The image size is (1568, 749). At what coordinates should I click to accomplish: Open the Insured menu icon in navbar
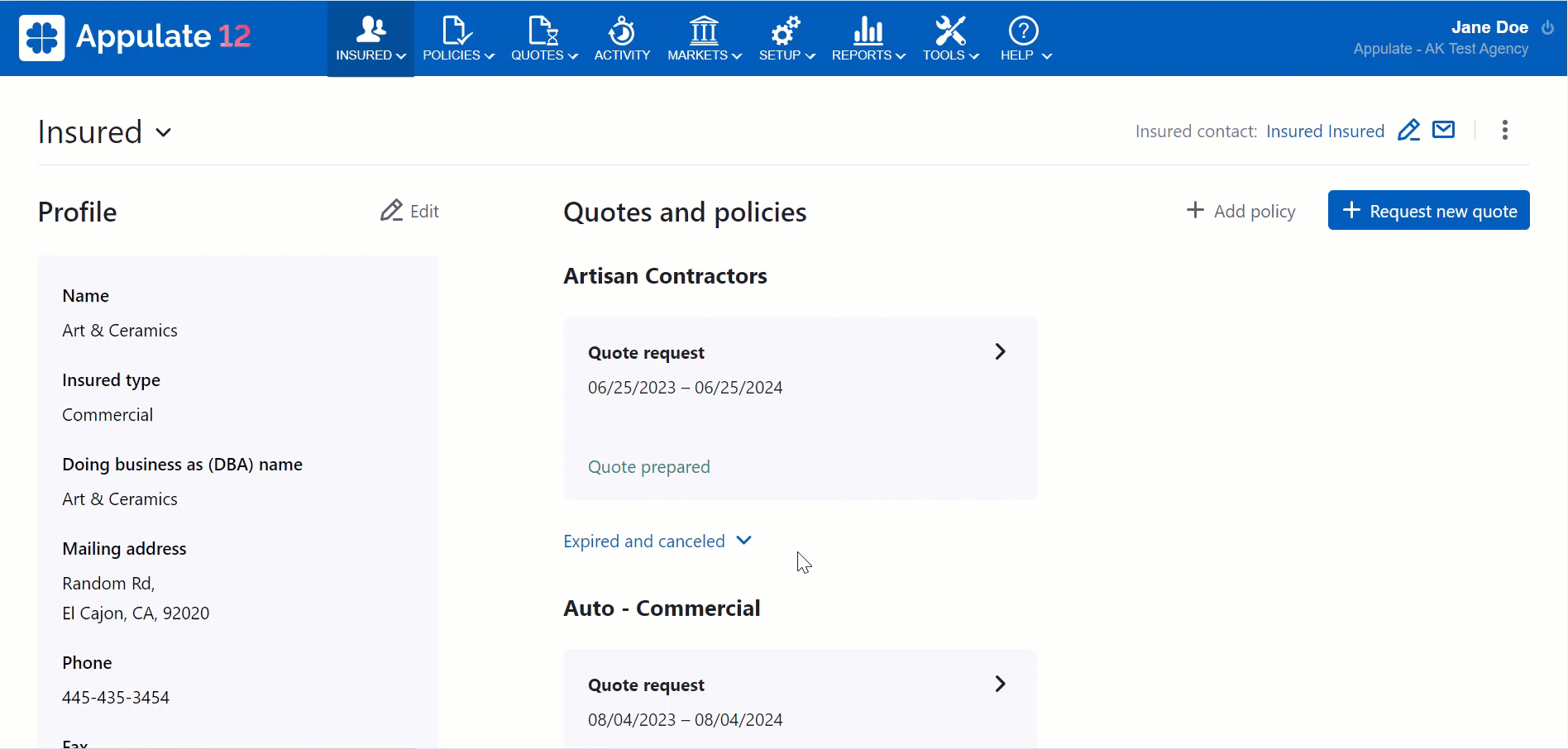[370, 30]
